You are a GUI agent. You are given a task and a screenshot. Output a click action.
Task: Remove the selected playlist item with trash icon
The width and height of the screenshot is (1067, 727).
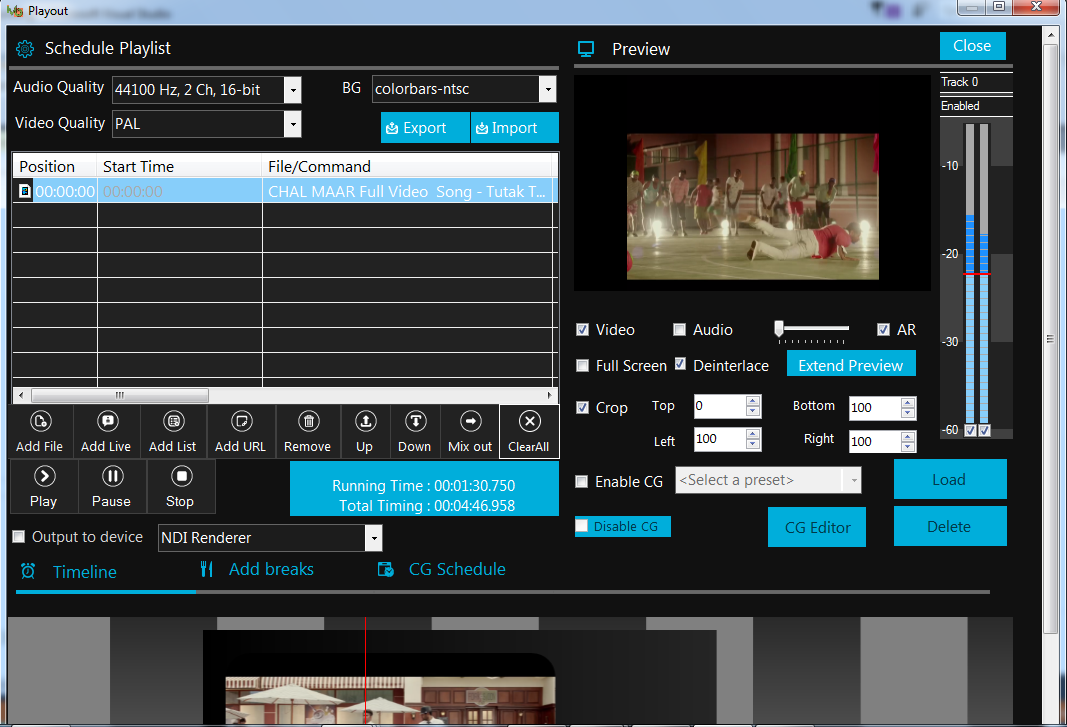tap(308, 432)
